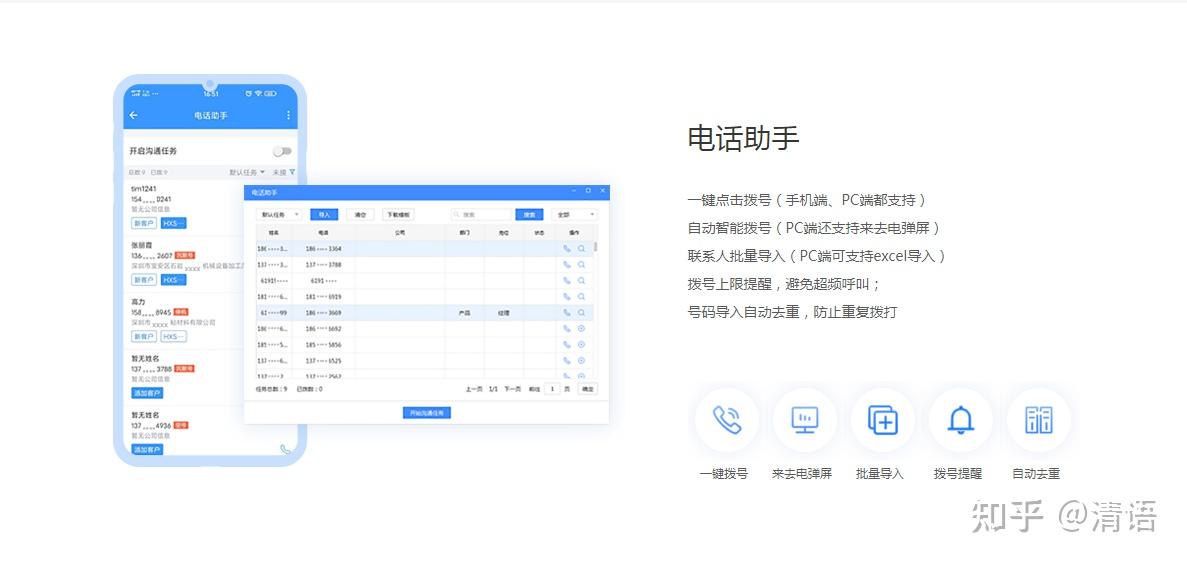Dial the 186····5692 row with its phone icon
This screenshot has height=564, width=1187.
567,329
